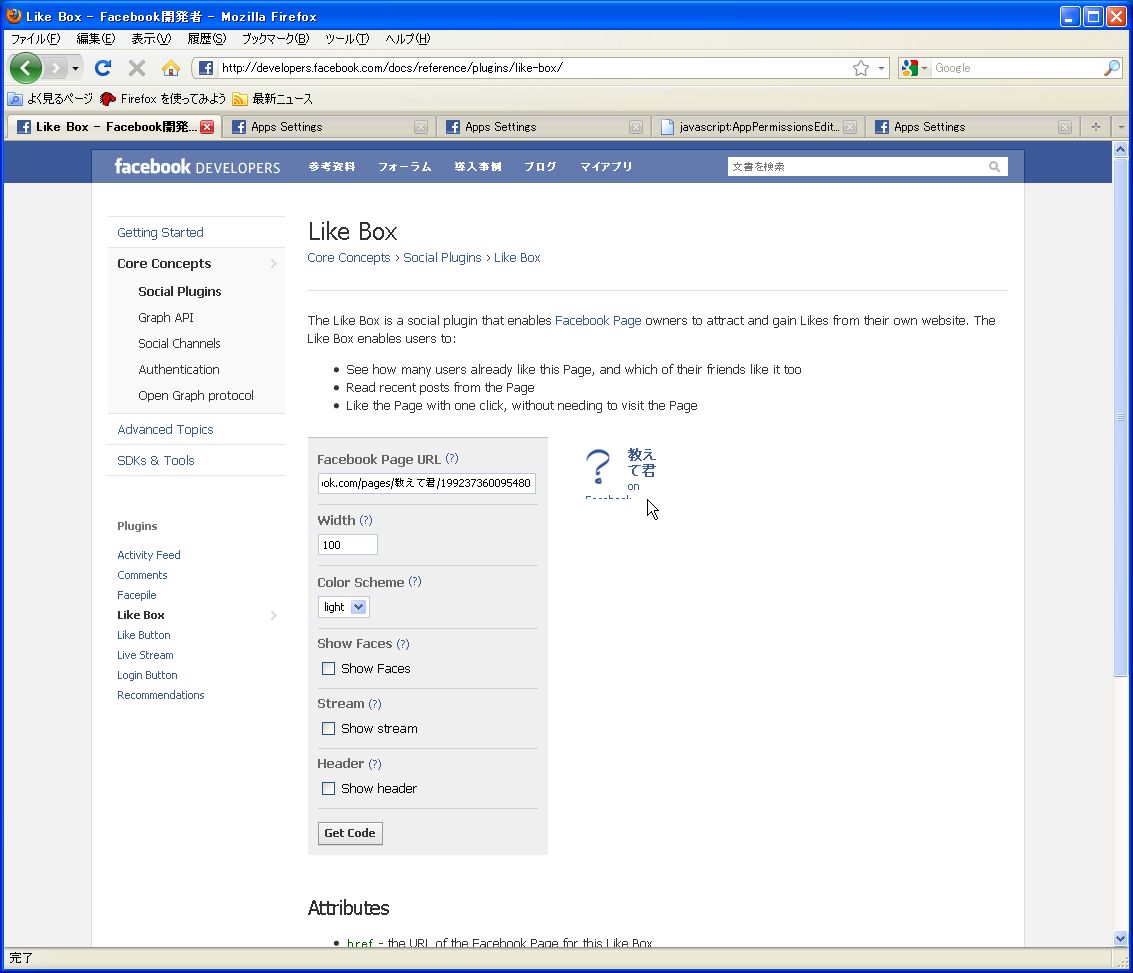Click the magnifier icon in the Google search box
1133x973 pixels.
[x=1111, y=68]
